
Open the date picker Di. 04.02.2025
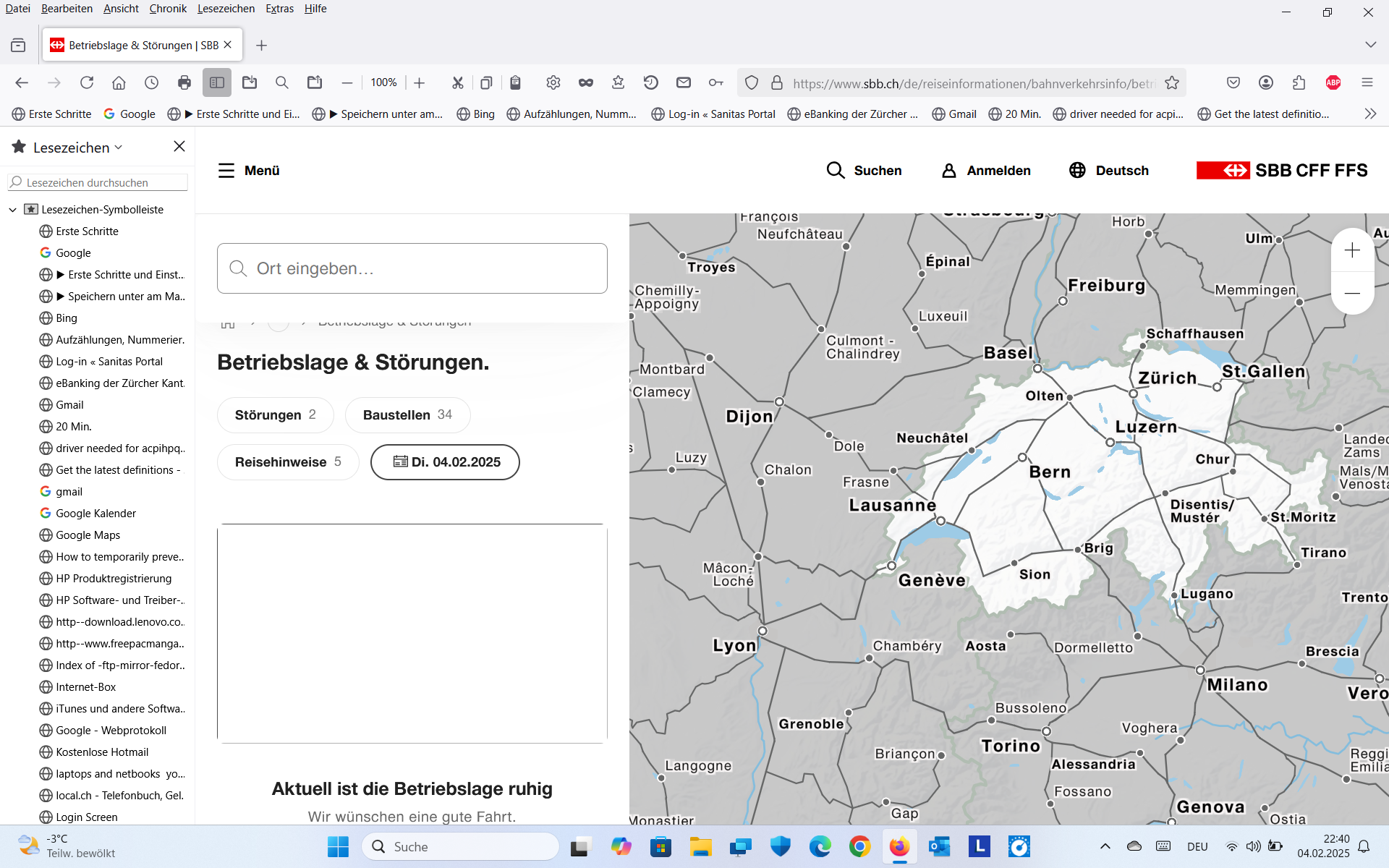[445, 462]
